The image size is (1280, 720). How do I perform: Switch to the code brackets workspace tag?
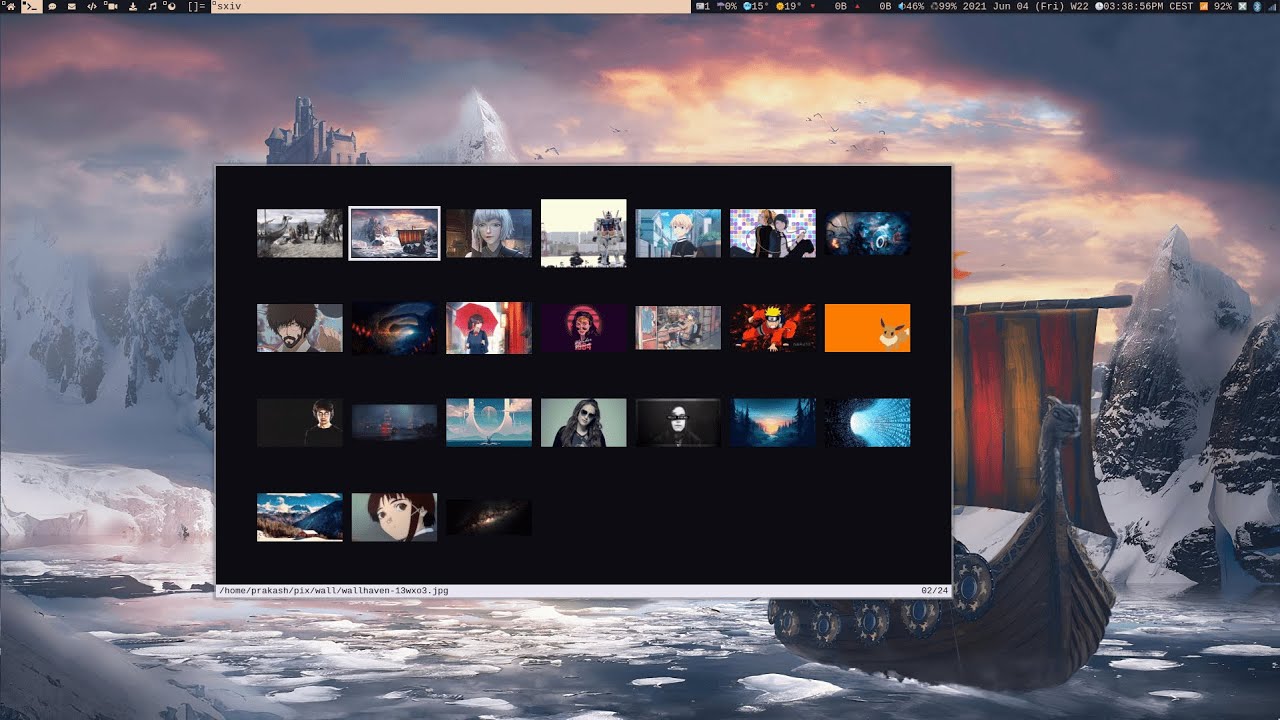pyautogui.click(x=92, y=6)
